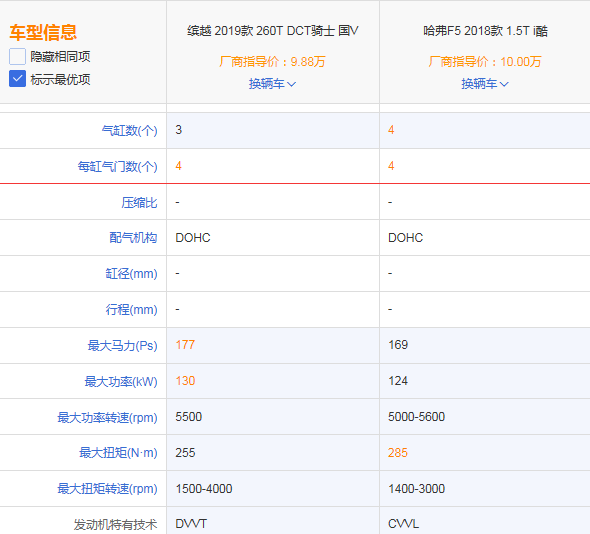Click the 每缸气门数(个) parameter link

tap(117, 166)
